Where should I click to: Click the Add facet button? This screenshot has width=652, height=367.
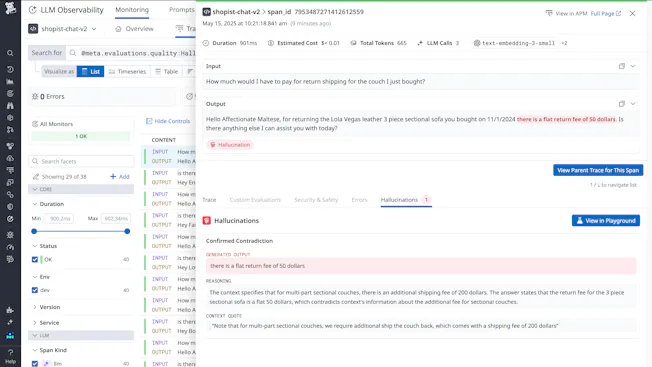(120, 177)
